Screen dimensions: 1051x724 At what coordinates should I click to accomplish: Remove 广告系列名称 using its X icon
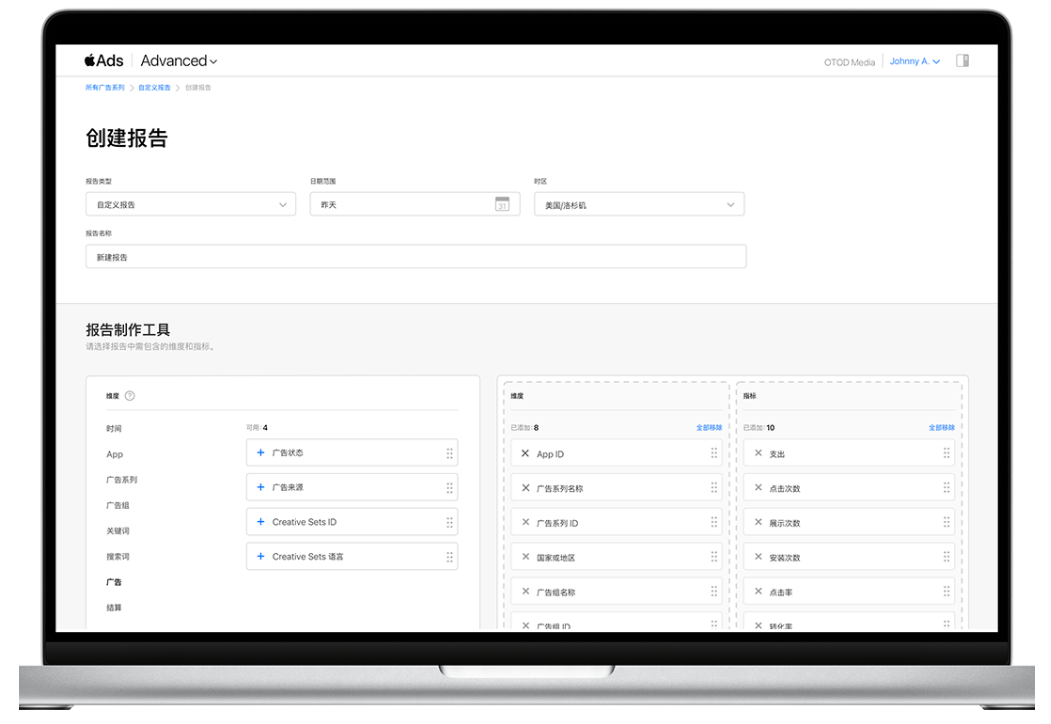click(526, 488)
